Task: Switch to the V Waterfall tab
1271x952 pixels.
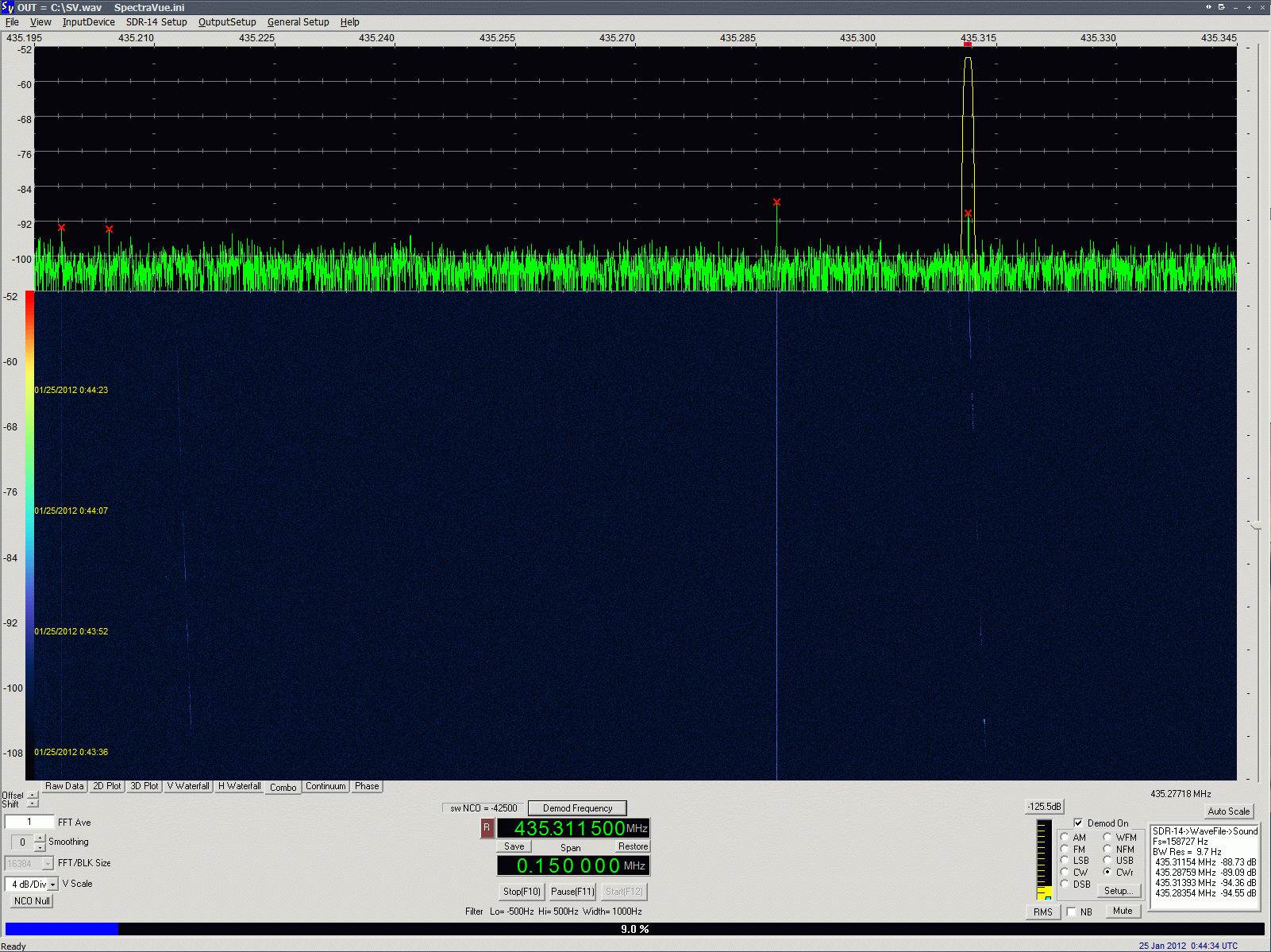Action: [188, 786]
